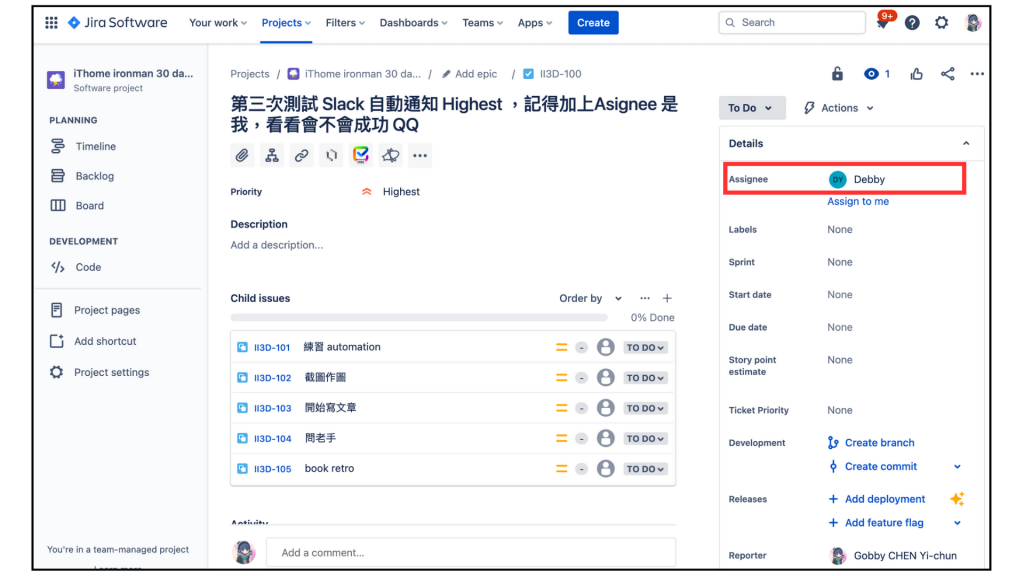Expand the Create commit chevron

[x=957, y=466]
